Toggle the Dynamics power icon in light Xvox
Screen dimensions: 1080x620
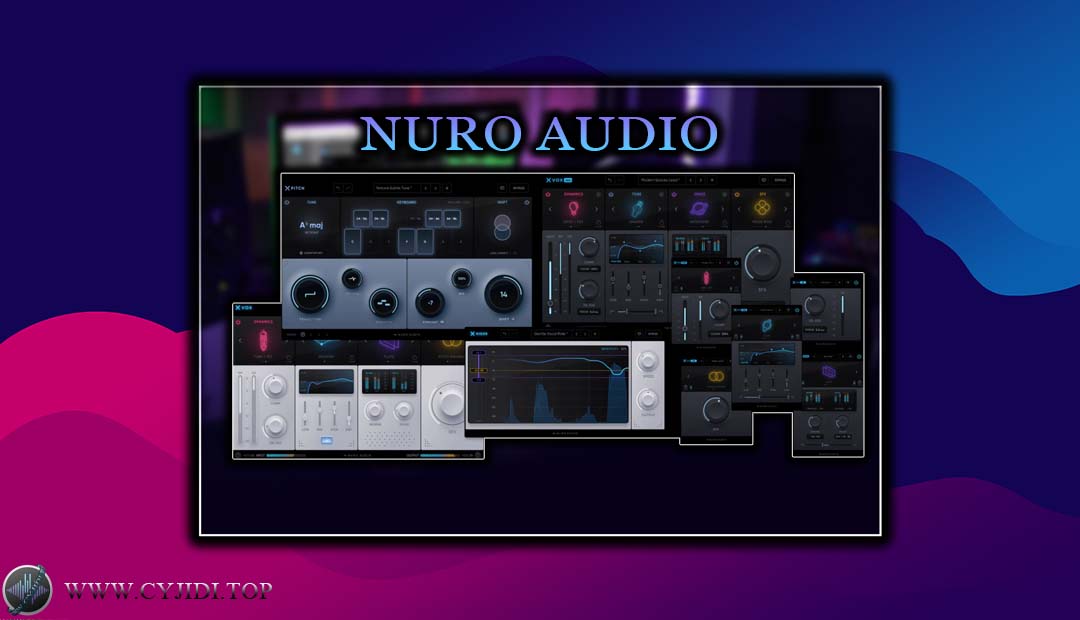click(x=238, y=322)
